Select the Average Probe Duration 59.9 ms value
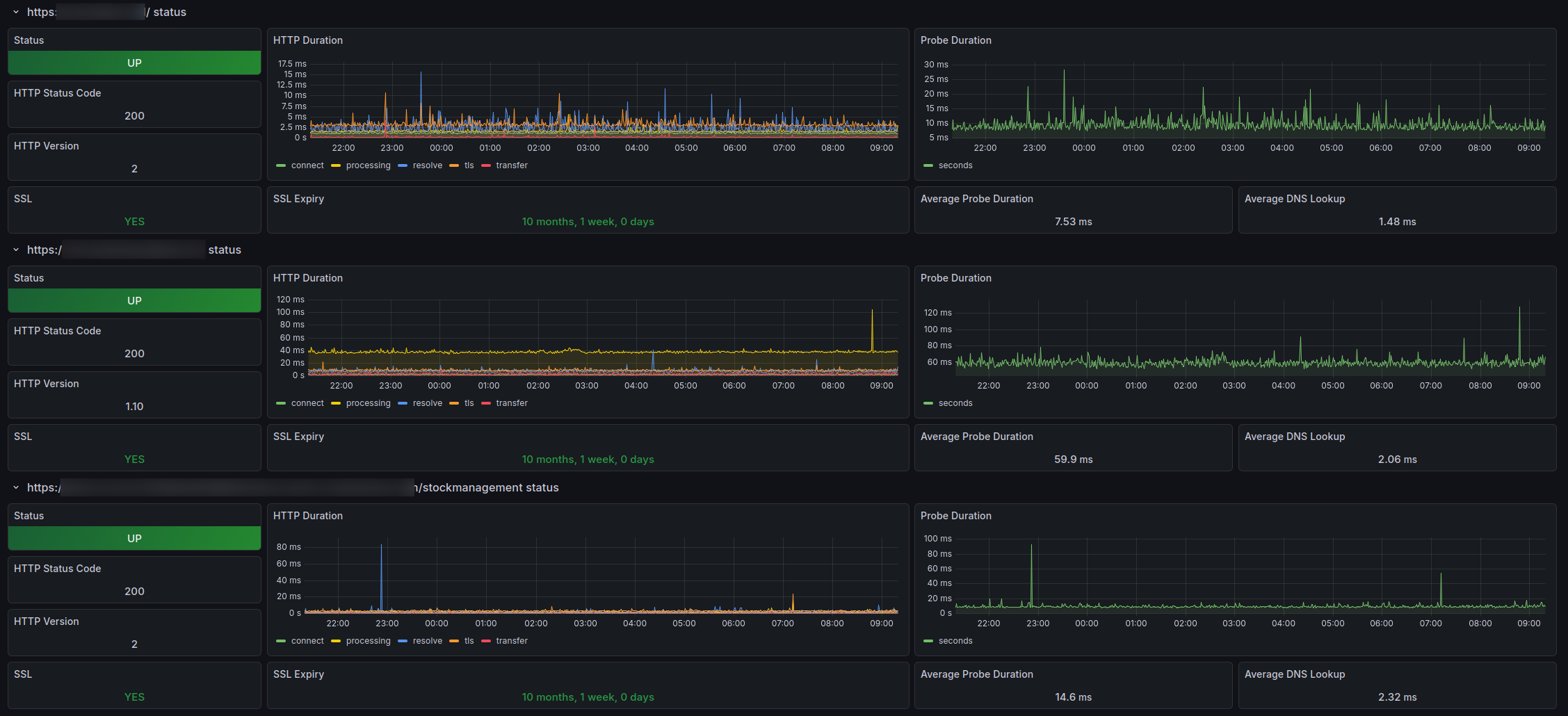Viewport: 1568px width, 716px height. click(x=1073, y=459)
